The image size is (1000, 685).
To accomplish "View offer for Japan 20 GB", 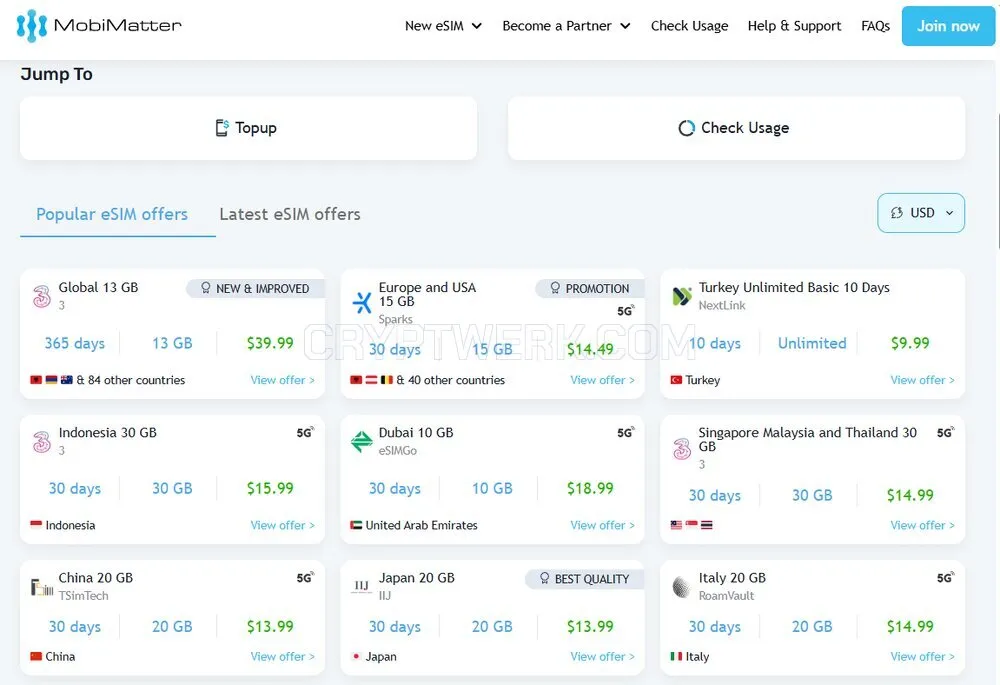I will pyautogui.click(x=603, y=656).
